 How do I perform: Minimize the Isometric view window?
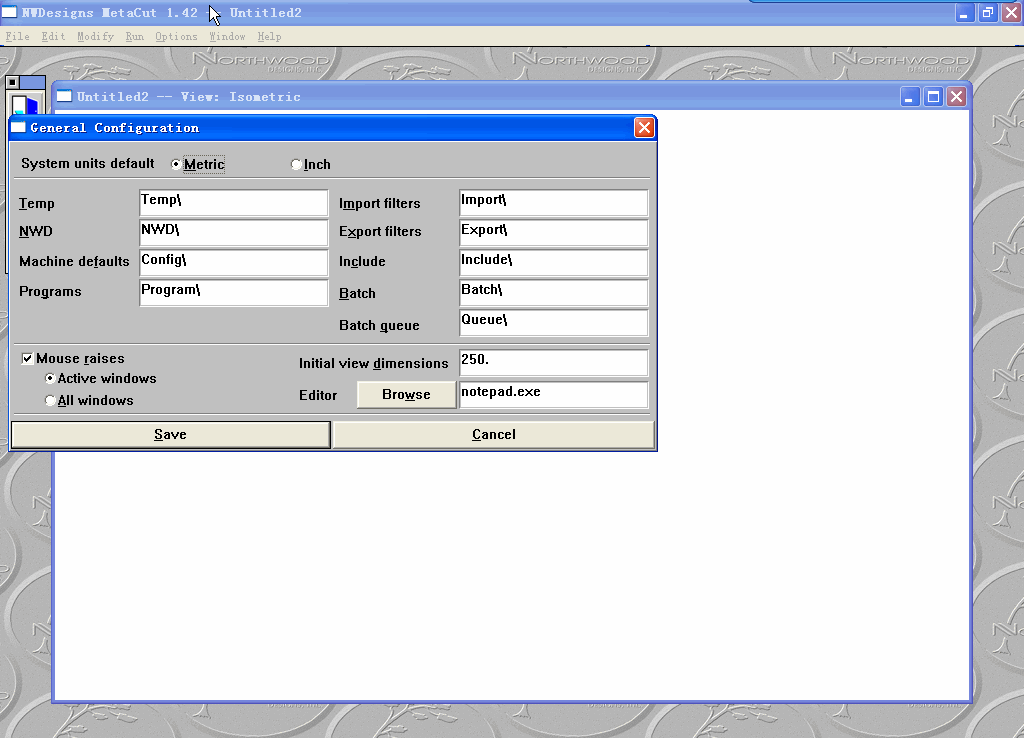(909, 97)
